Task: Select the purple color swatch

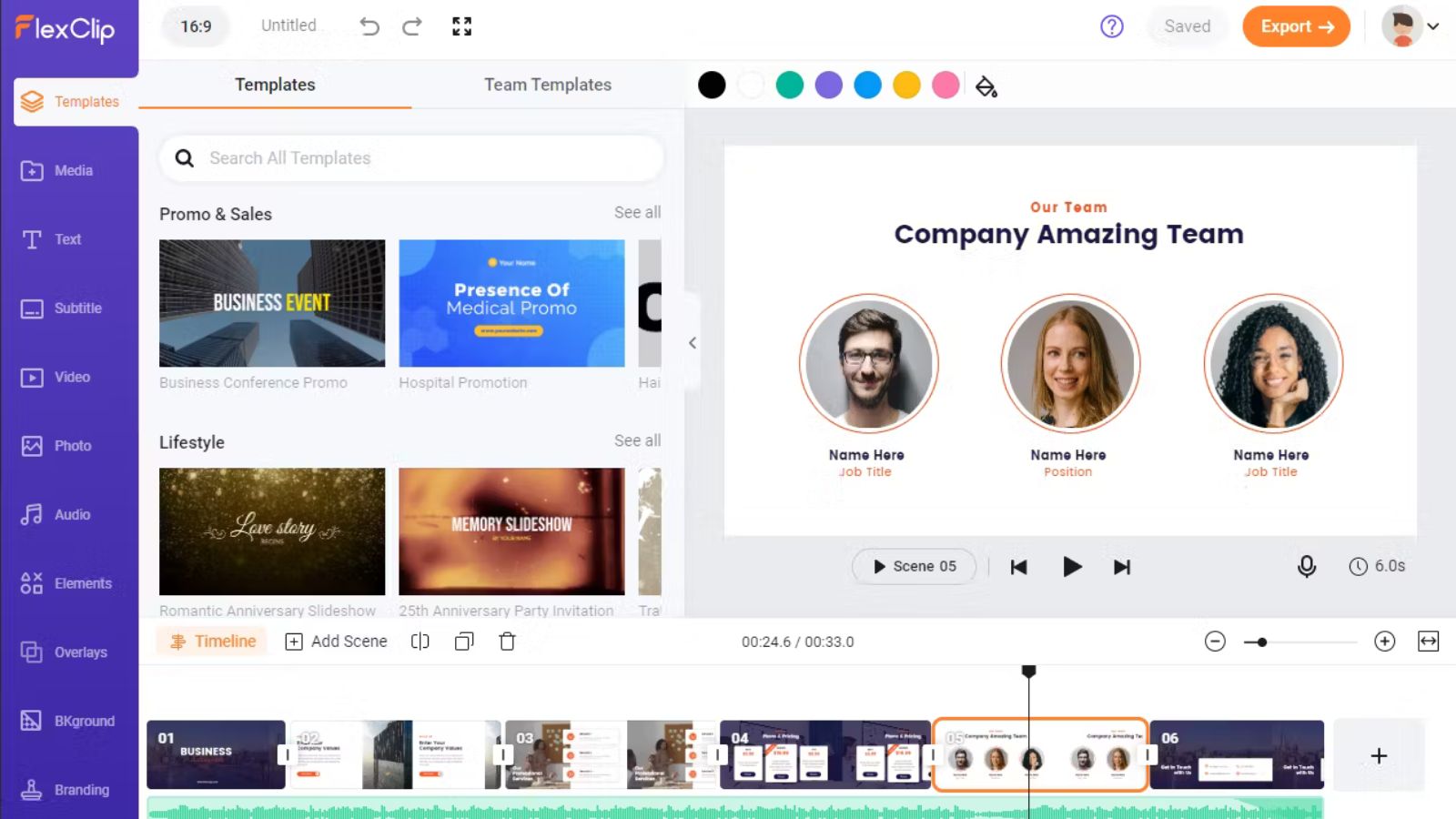Action: (x=829, y=85)
